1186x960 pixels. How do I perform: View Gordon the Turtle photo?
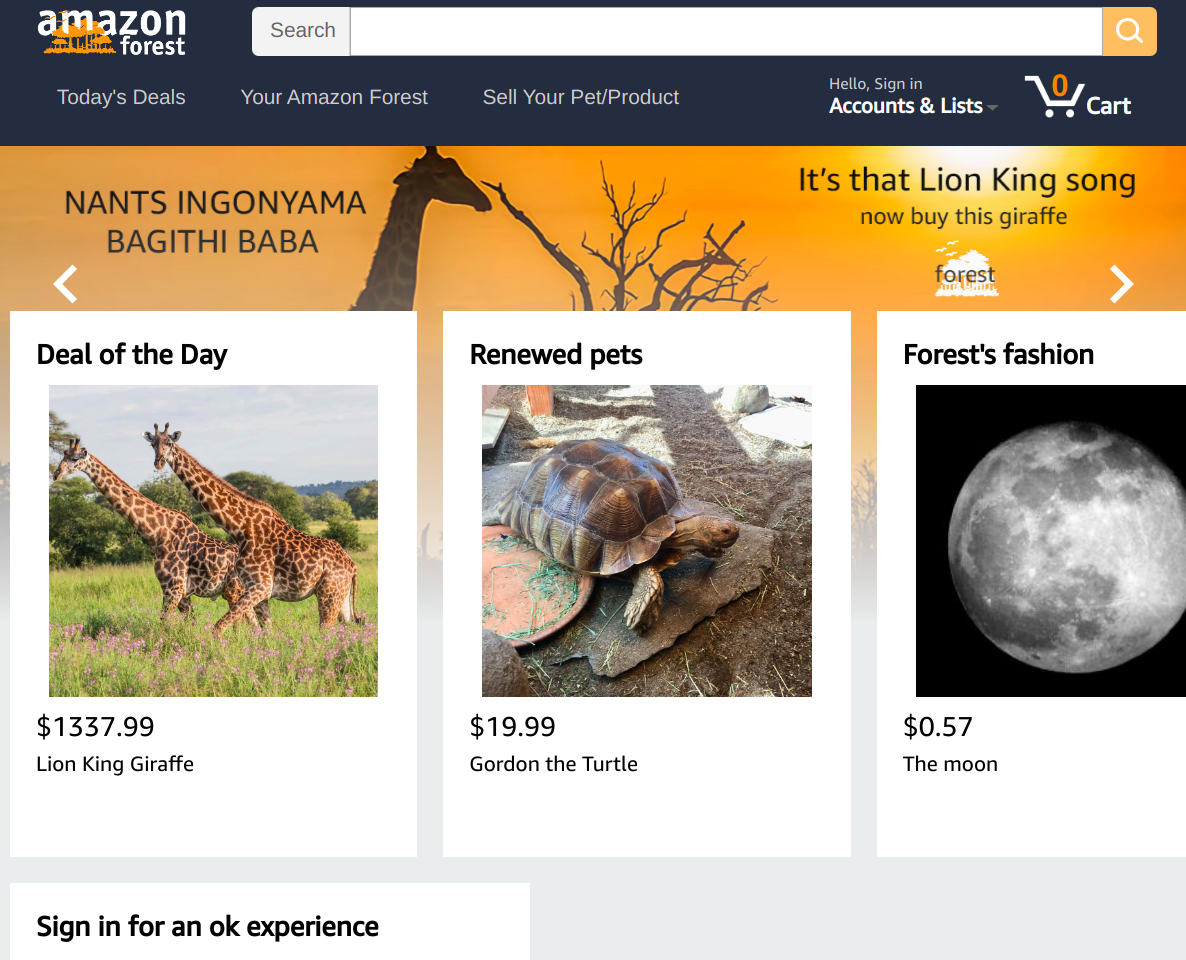[x=647, y=541]
